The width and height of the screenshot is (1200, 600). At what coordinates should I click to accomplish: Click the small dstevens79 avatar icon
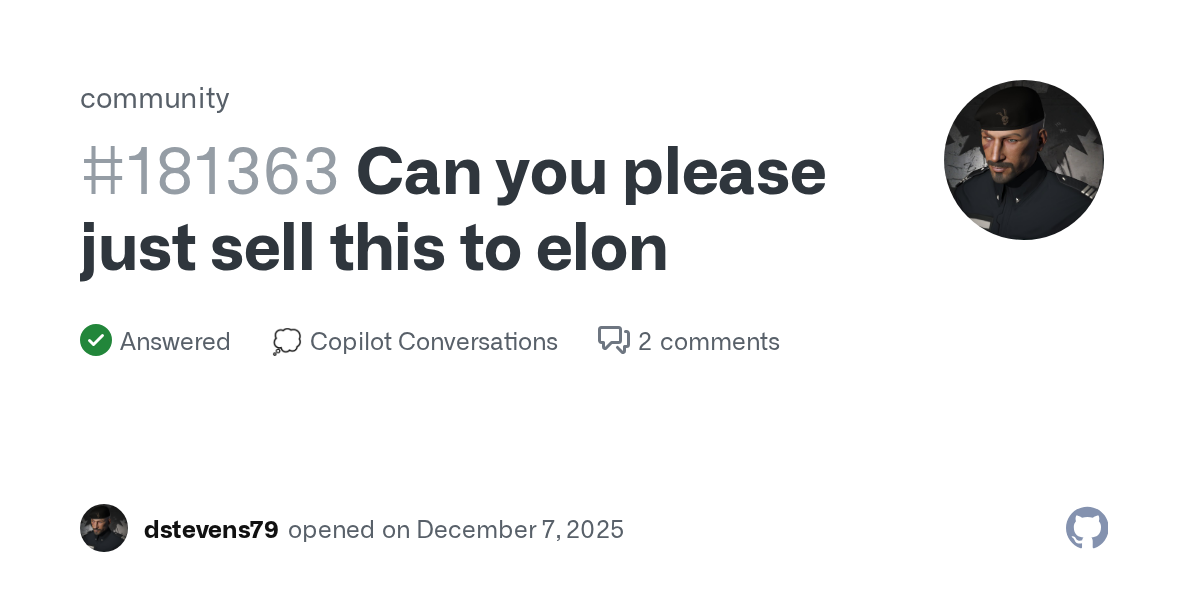(x=104, y=528)
